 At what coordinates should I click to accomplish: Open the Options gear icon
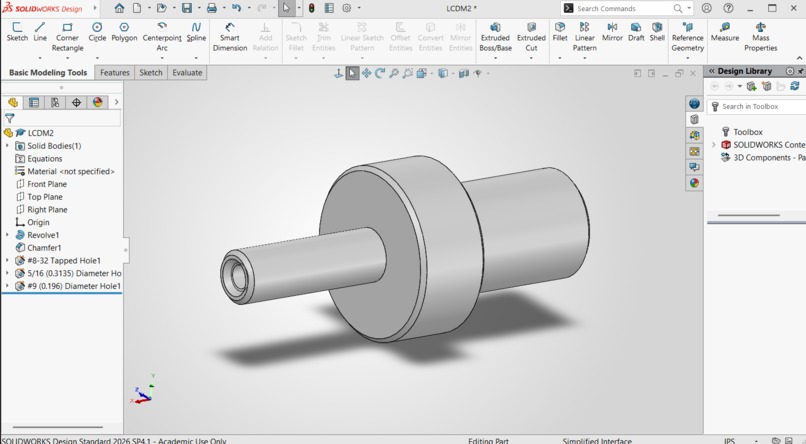(x=347, y=8)
